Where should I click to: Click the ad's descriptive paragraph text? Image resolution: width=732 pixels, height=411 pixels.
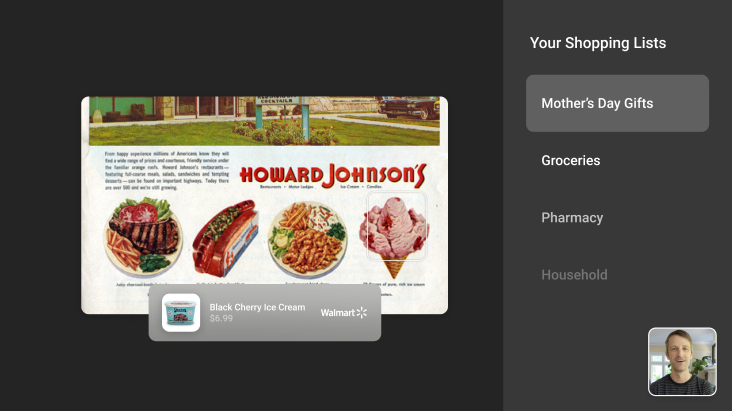(167, 170)
